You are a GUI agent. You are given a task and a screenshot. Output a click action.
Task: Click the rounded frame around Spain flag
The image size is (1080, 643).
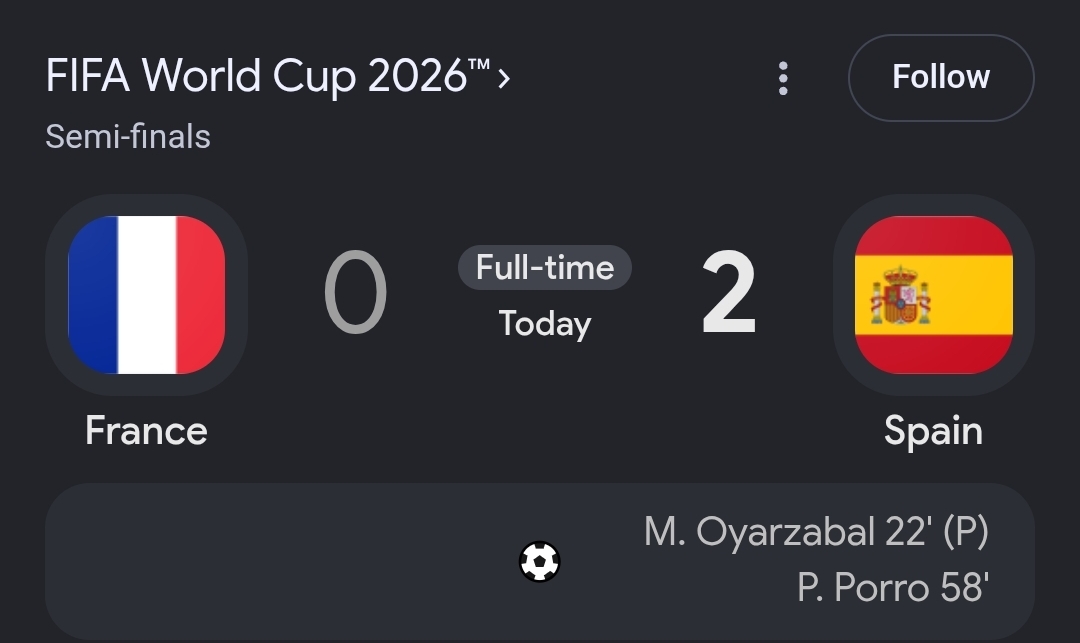pyautogui.click(x=933, y=295)
